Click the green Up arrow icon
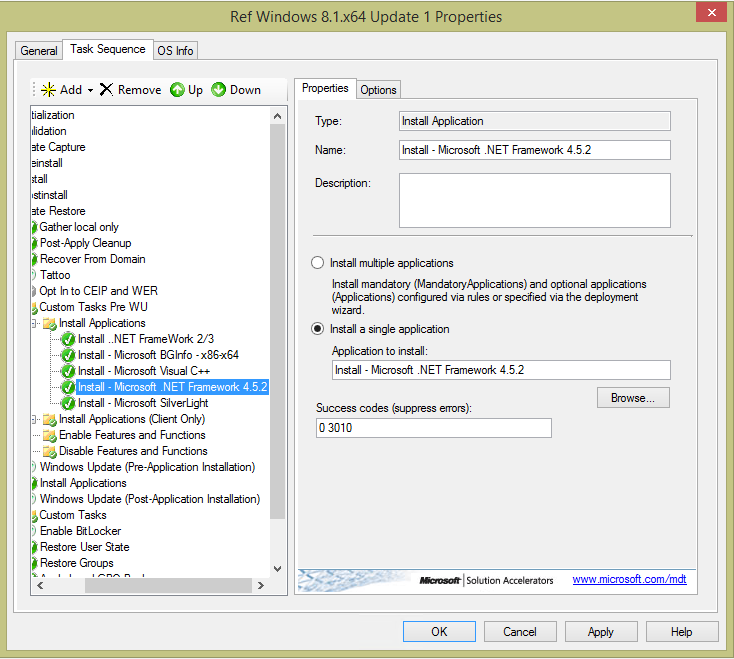The image size is (734, 659). click(177, 90)
